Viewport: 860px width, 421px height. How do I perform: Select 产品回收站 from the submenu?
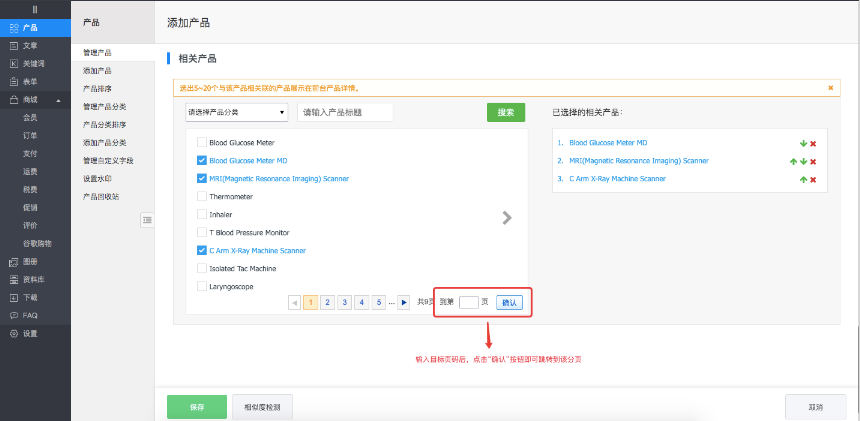101,196
